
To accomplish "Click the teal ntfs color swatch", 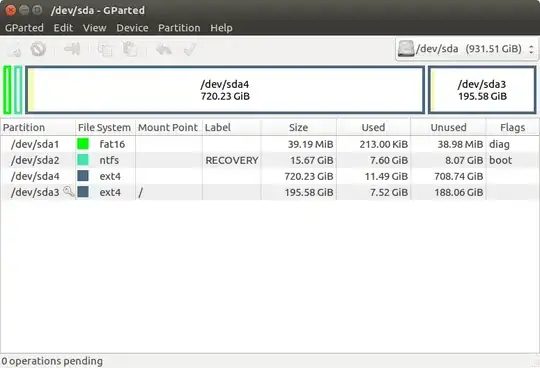I will [83, 160].
